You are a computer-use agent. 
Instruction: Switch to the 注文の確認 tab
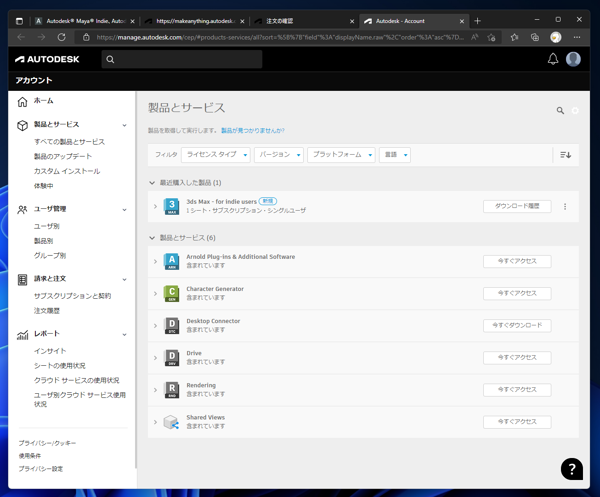click(x=304, y=21)
